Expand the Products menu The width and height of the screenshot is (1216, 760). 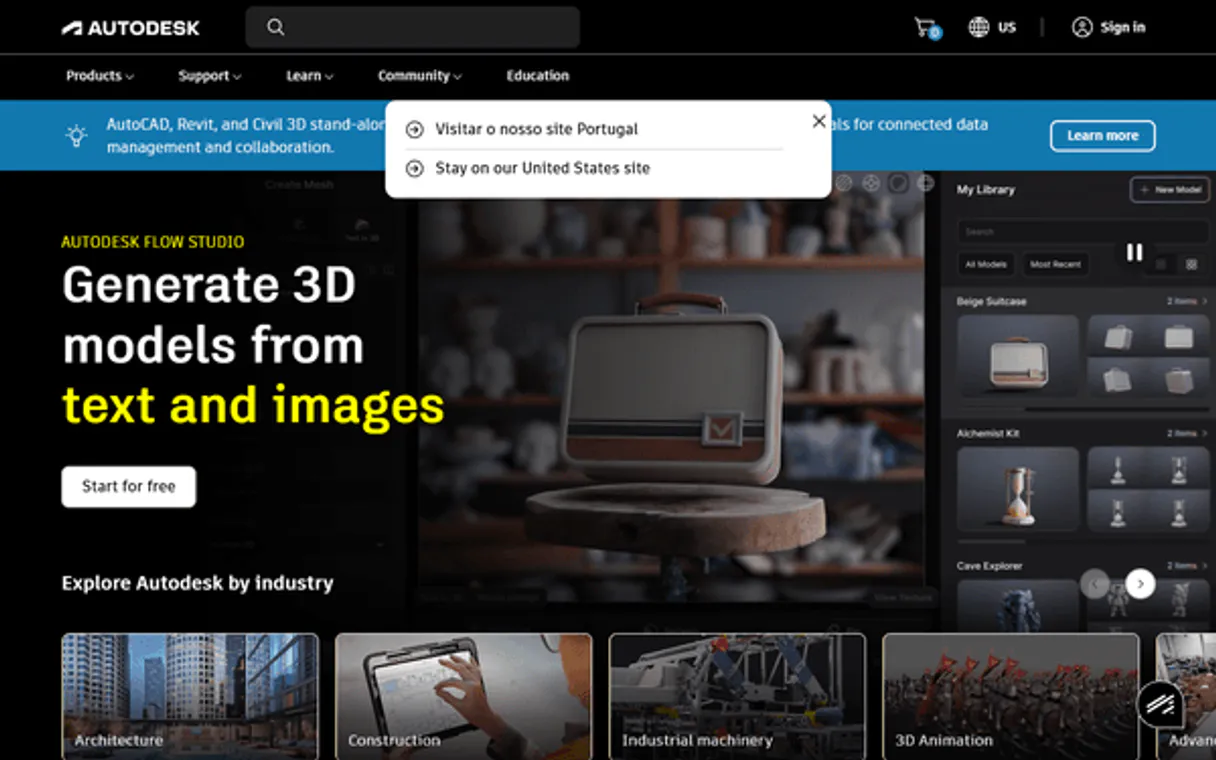[100, 76]
